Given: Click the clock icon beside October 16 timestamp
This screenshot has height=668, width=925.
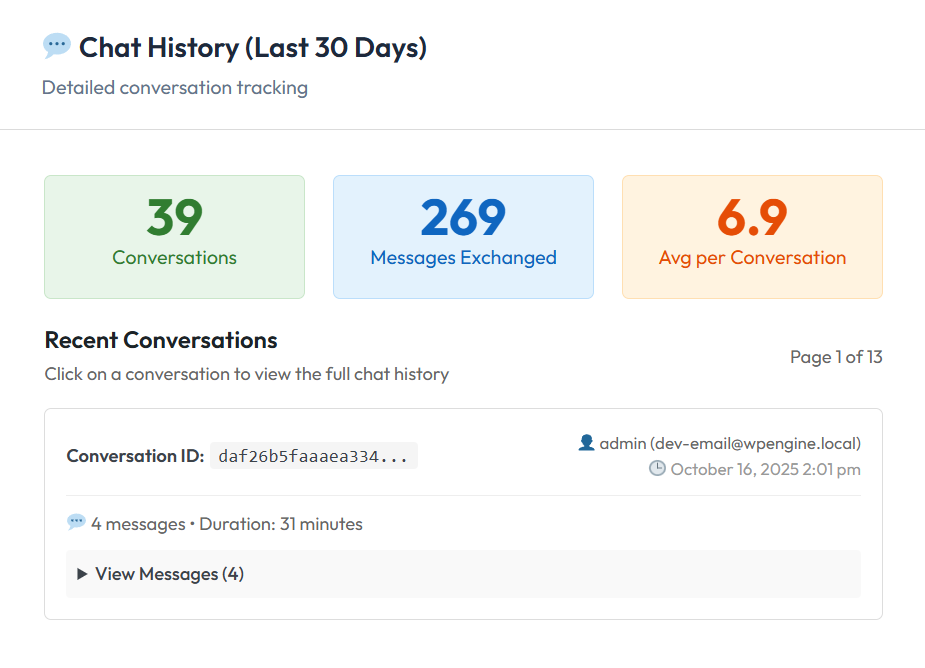Looking at the screenshot, I should pyautogui.click(x=657, y=468).
